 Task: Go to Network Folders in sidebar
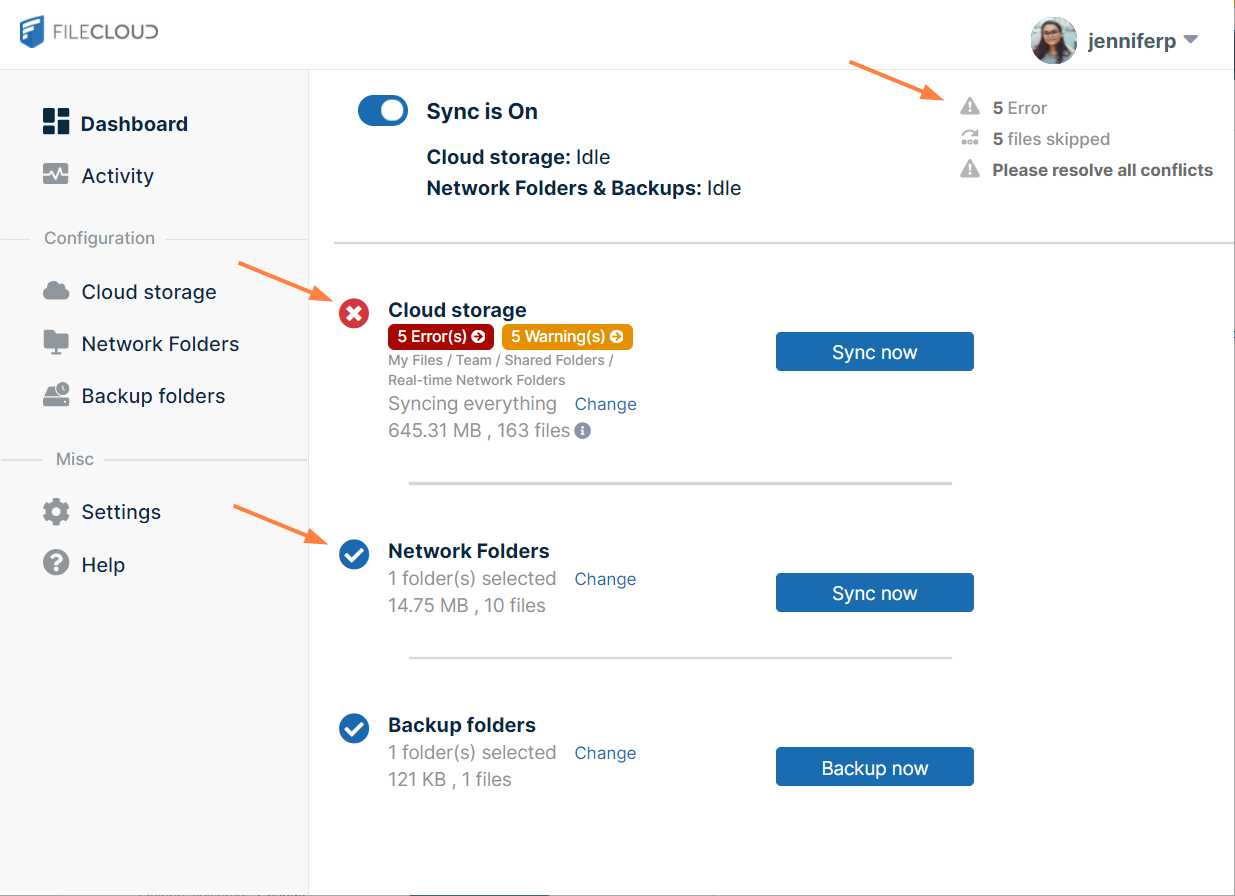tap(160, 344)
